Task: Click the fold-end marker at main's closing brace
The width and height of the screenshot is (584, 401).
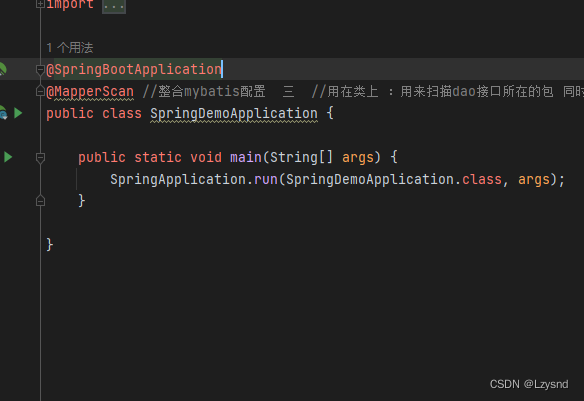Action: pos(40,201)
